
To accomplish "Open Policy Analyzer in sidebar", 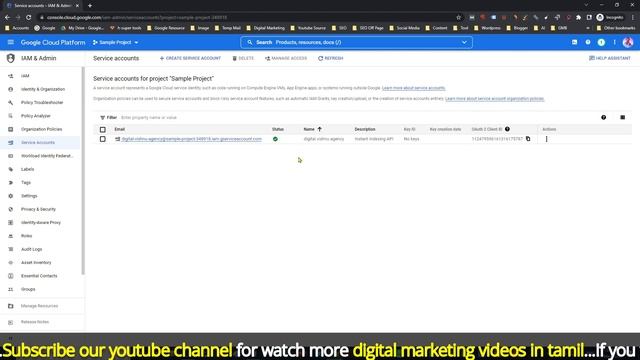I will 36,116.
